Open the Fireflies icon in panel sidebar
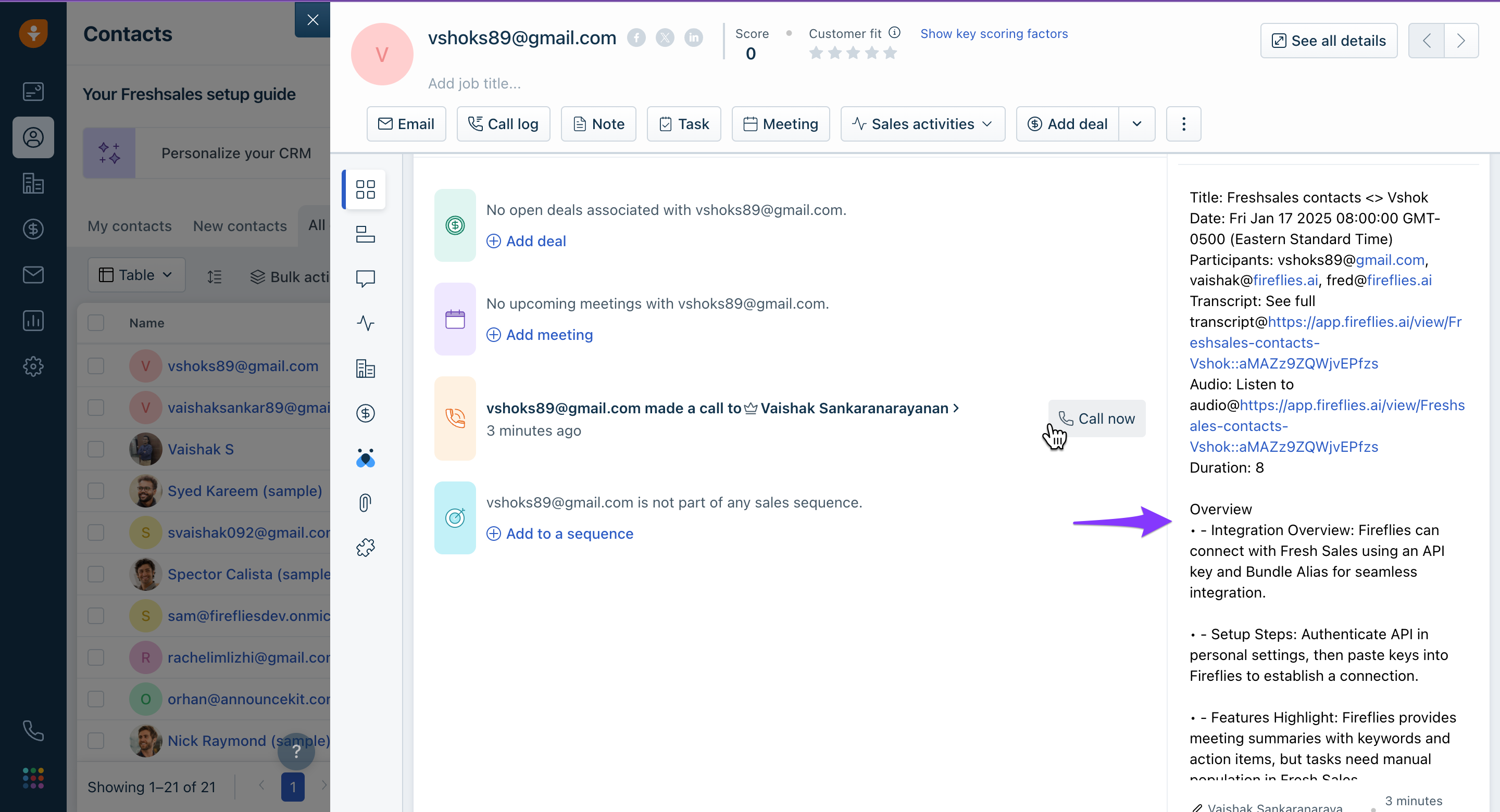Image resolution: width=1500 pixels, height=812 pixels. pos(365,458)
